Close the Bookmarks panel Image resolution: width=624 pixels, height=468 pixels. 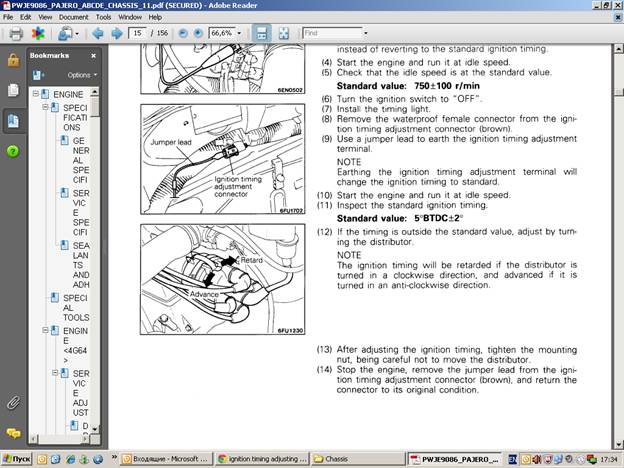(x=94, y=56)
